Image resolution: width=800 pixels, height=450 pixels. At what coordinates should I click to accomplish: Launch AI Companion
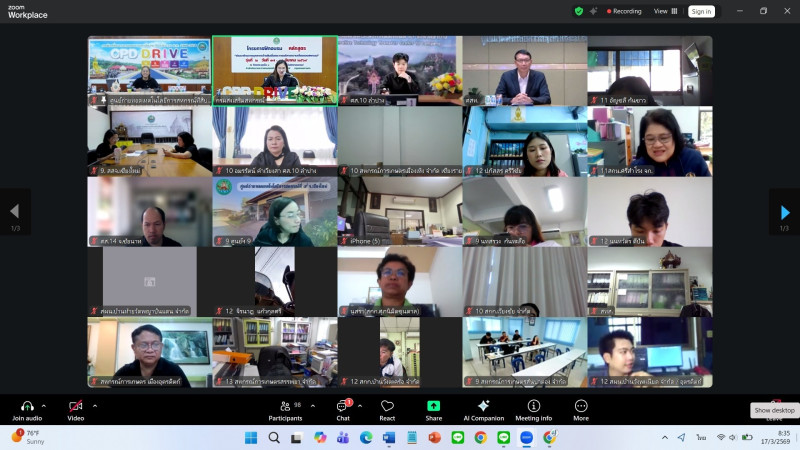(x=483, y=406)
